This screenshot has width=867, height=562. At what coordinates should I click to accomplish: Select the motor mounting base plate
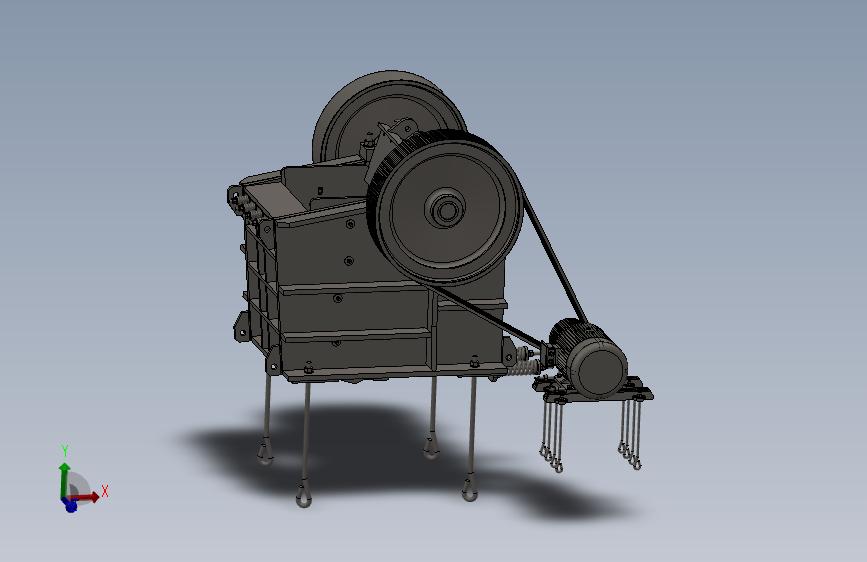(x=593, y=391)
